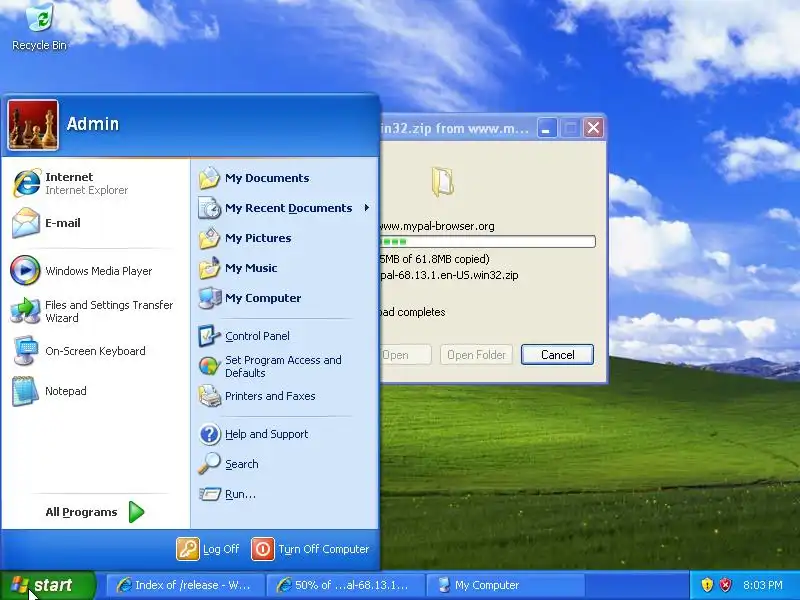Image resolution: width=800 pixels, height=600 pixels.
Task: Open Printers and Faxes icon
Action: pyautogui.click(x=209, y=396)
